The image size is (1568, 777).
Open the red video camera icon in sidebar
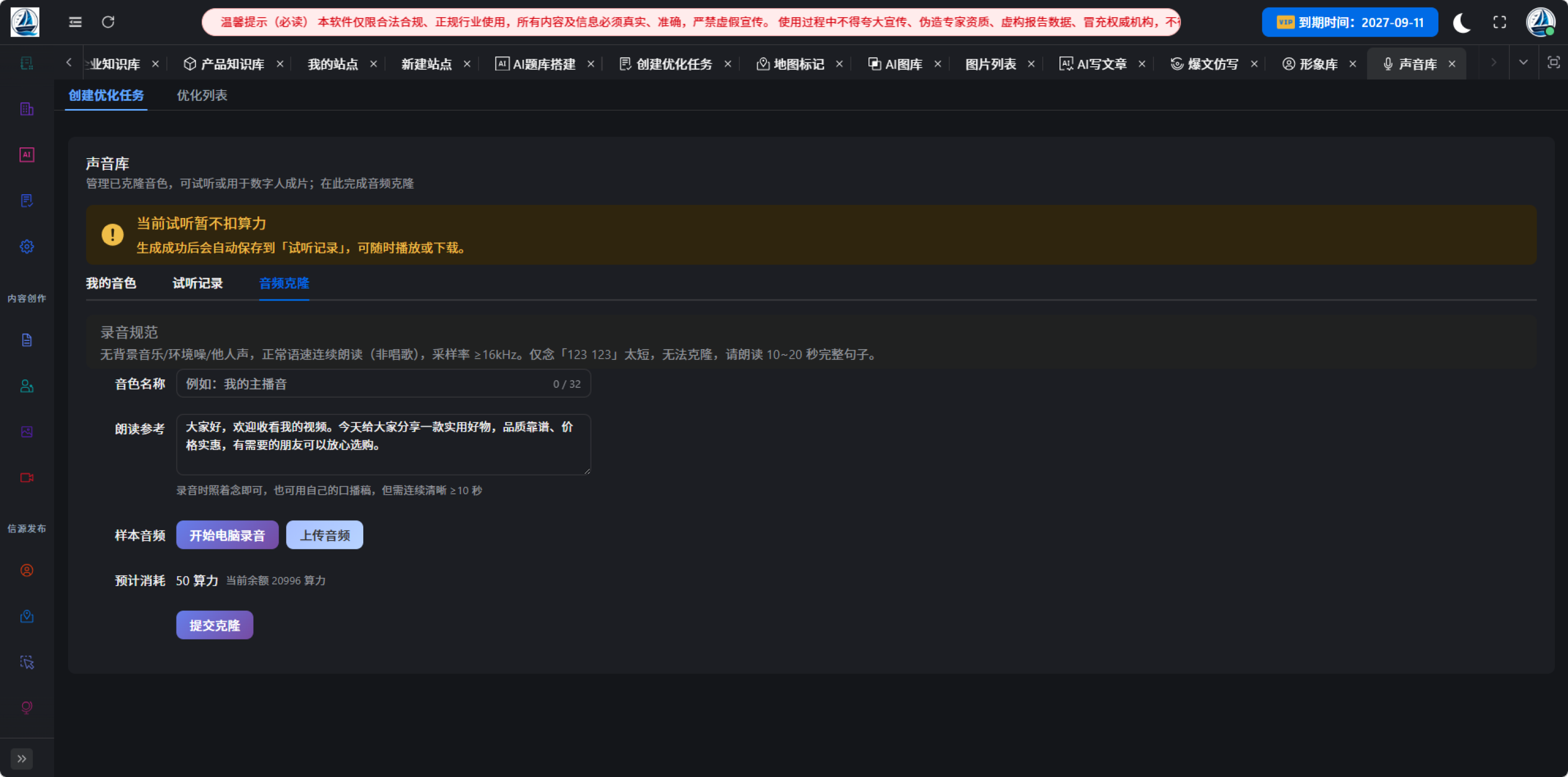tap(27, 478)
